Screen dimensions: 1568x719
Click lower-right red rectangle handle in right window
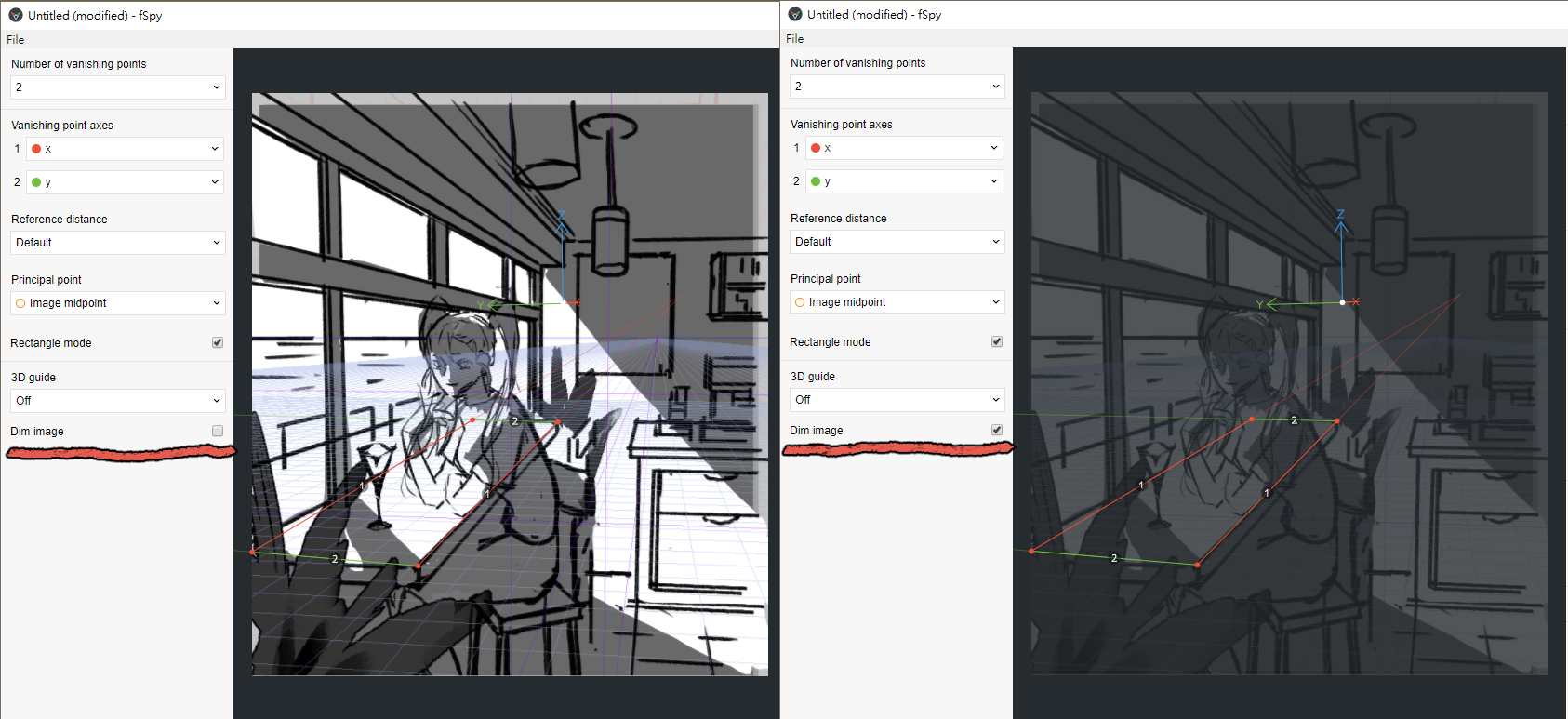[1197, 565]
